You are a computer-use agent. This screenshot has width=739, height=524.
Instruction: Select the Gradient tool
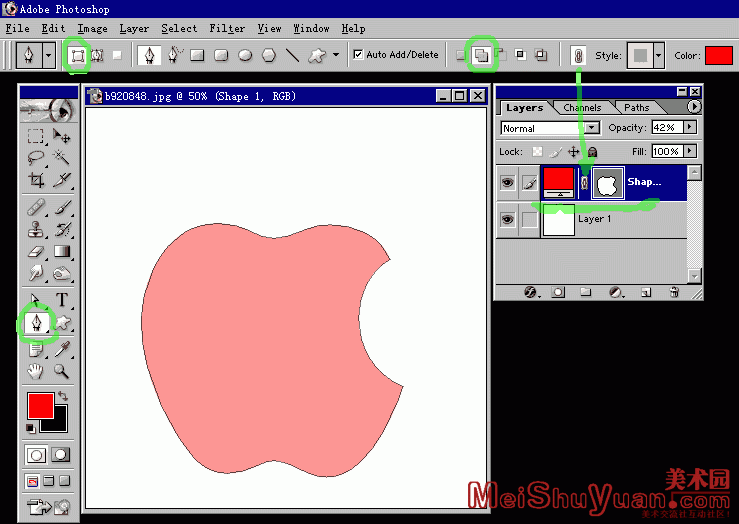62,252
